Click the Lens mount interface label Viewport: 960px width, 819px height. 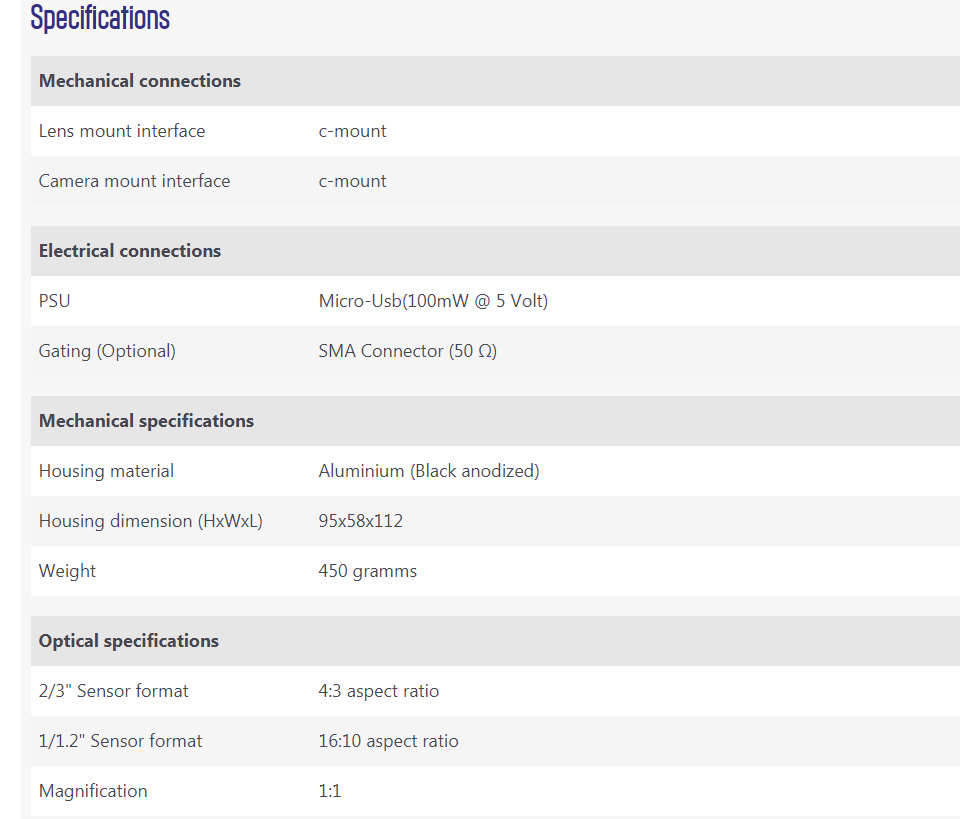click(x=122, y=131)
